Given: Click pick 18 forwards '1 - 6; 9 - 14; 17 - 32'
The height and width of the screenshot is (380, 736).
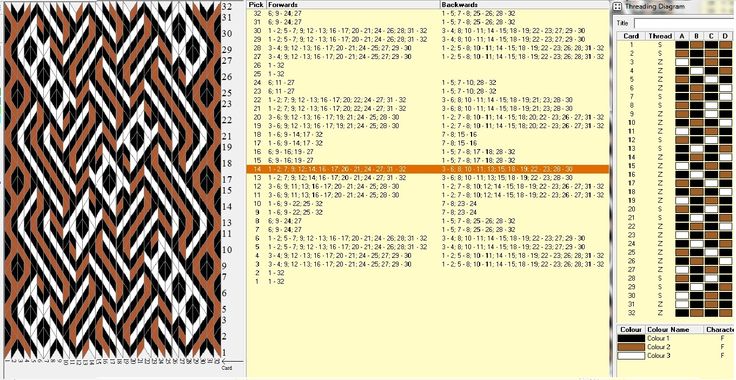Looking at the screenshot, I should [295, 135].
